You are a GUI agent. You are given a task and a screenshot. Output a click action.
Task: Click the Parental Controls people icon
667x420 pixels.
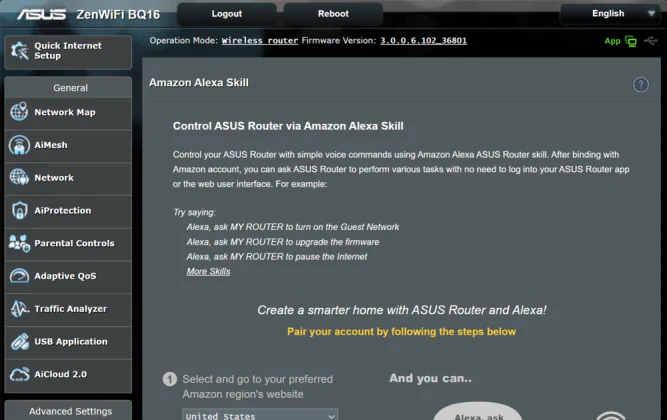tap(19, 243)
